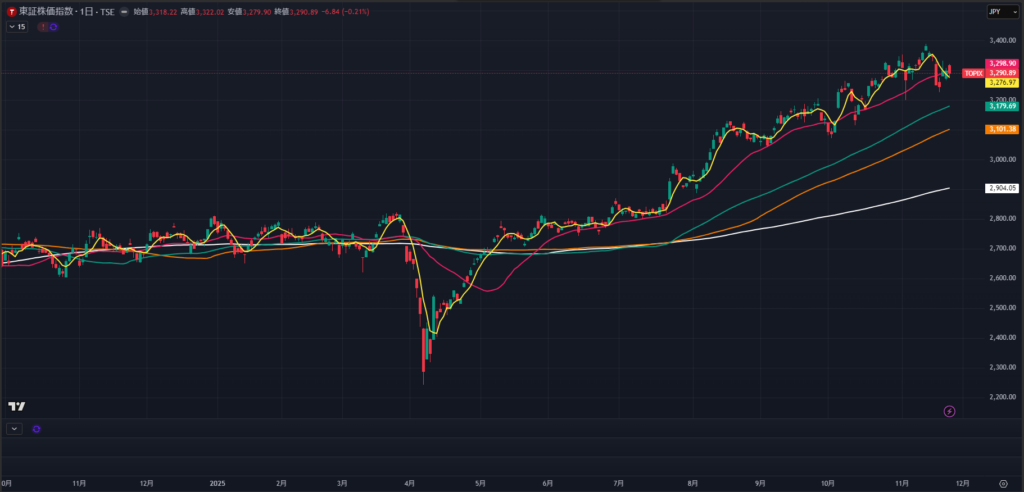This screenshot has width=1024, height=492.
Task: Select the 3,276.97 yellow price label
Action: [x=1001, y=83]
